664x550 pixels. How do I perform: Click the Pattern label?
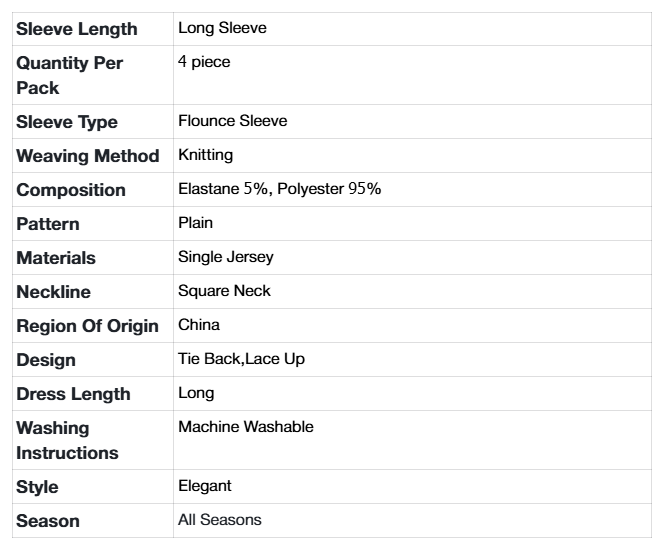48,224
